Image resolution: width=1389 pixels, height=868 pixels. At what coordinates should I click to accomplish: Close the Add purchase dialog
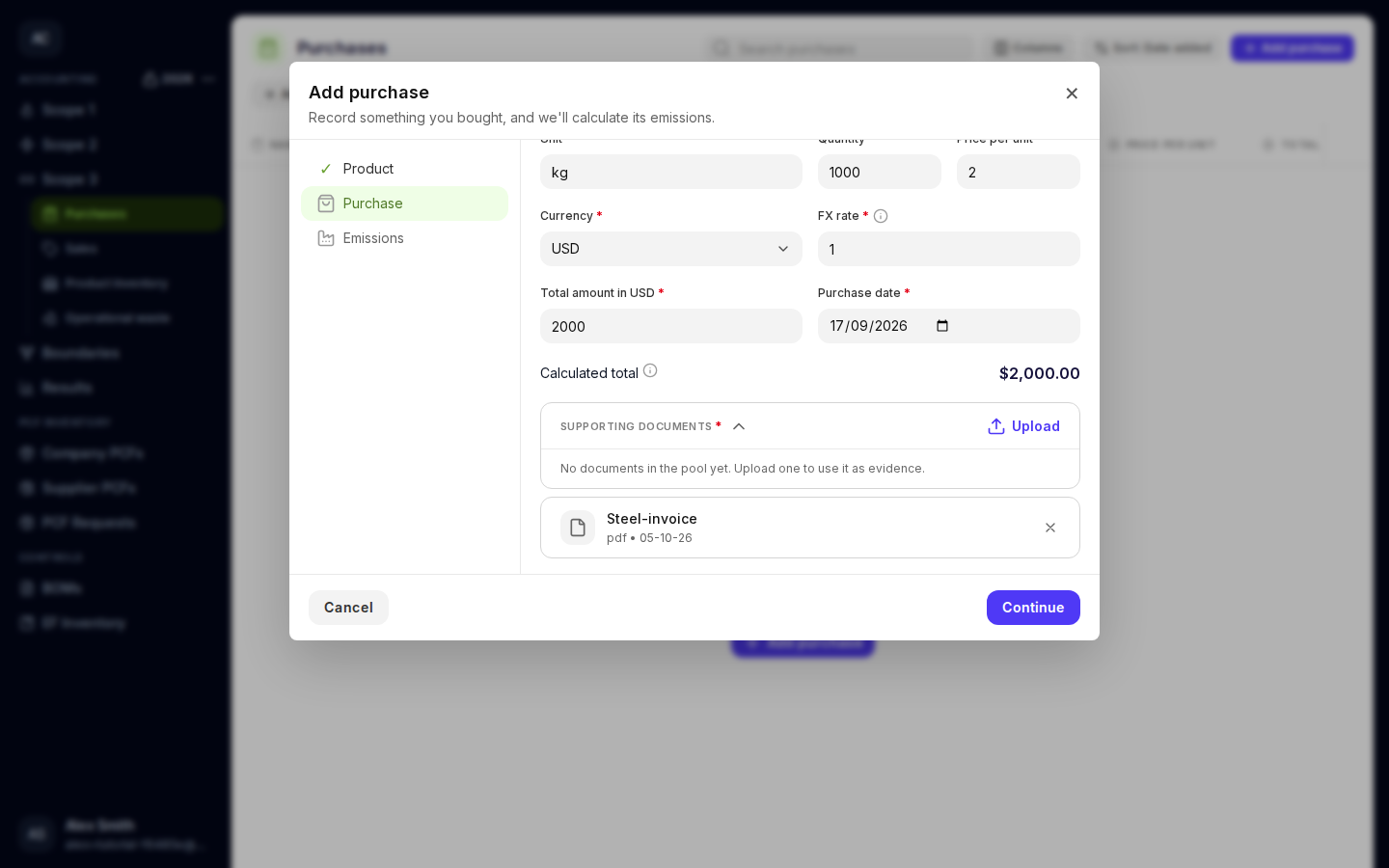pyautogui.click(x=1072, y=94)
